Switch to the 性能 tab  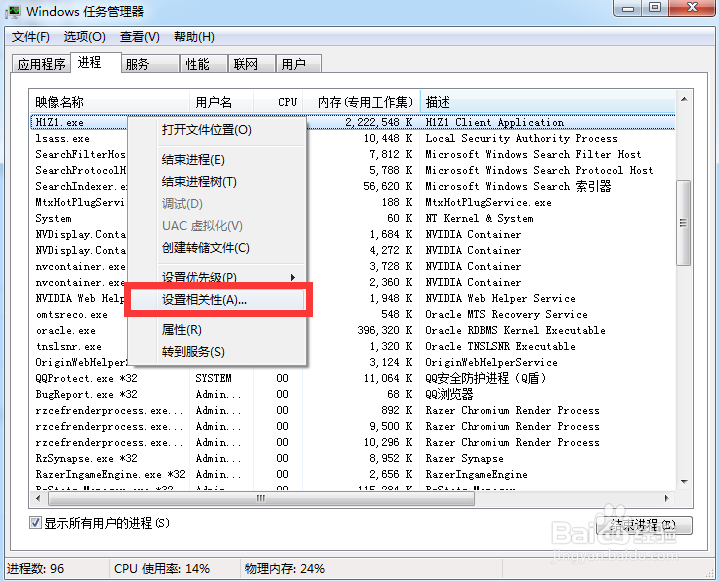click(x=204, y=64)
